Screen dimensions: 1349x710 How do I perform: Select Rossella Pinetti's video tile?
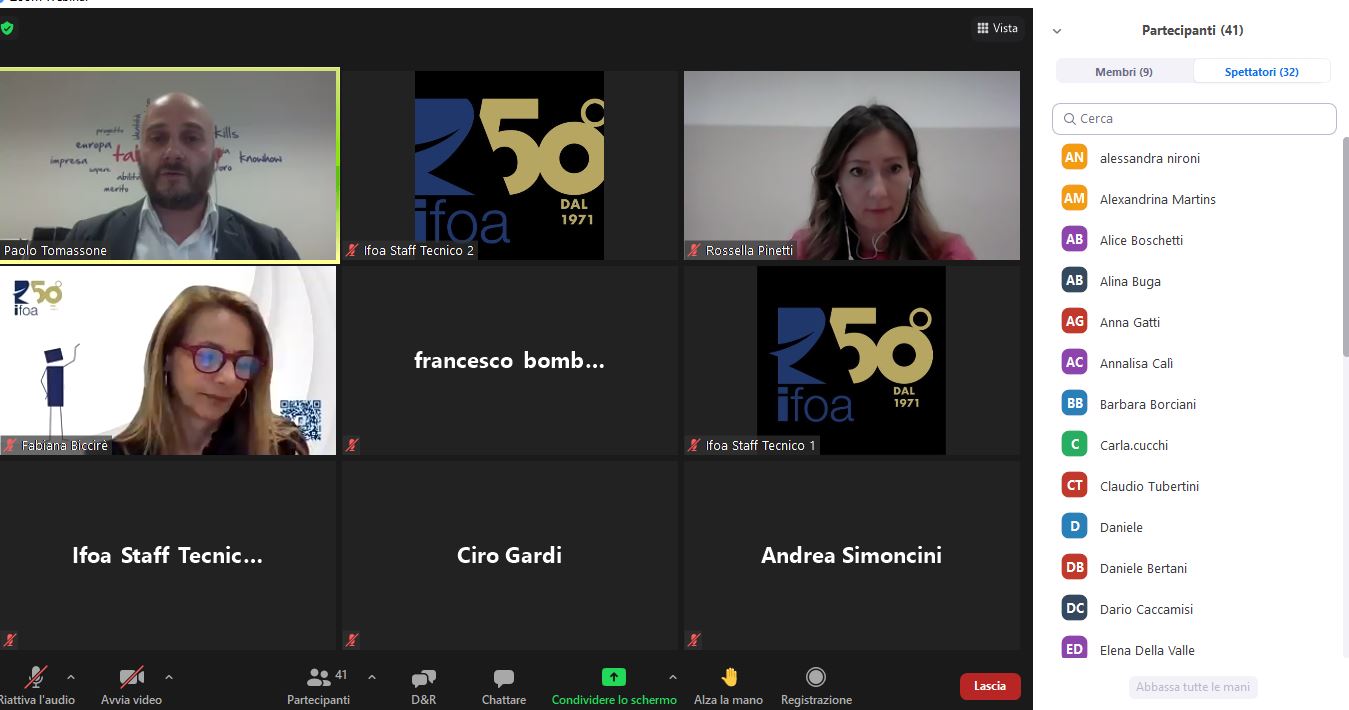(x=852, y=165)
